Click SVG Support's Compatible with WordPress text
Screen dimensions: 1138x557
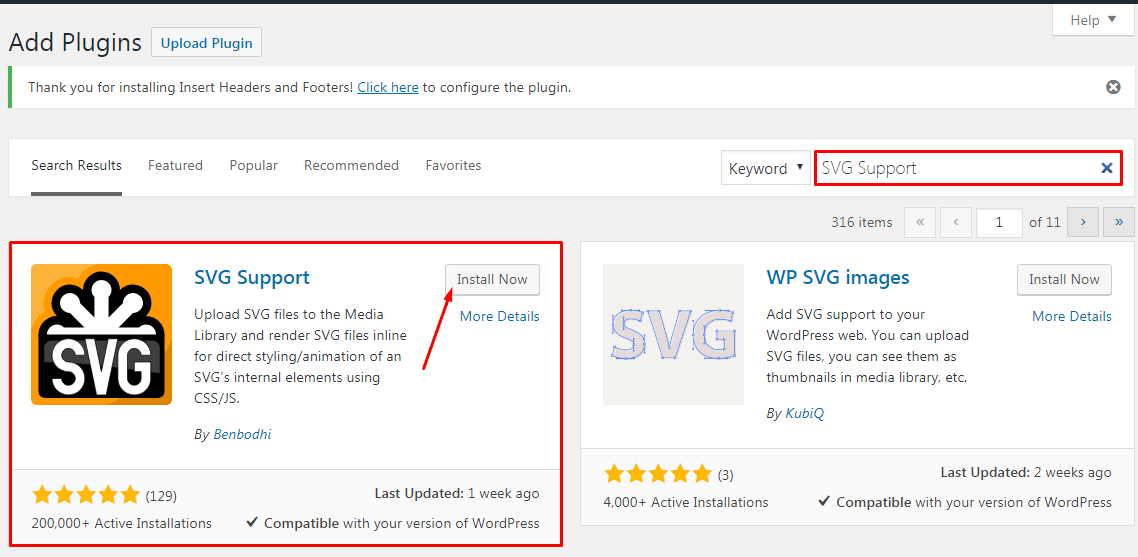(393, 523)
